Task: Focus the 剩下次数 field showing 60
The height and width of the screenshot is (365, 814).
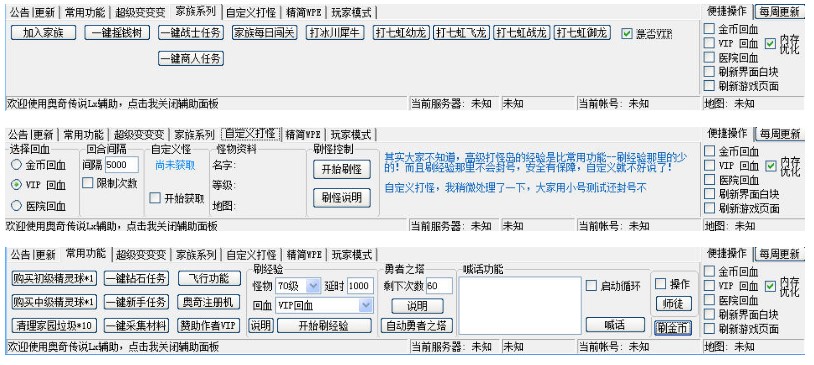Action: (x=439, y=286)
